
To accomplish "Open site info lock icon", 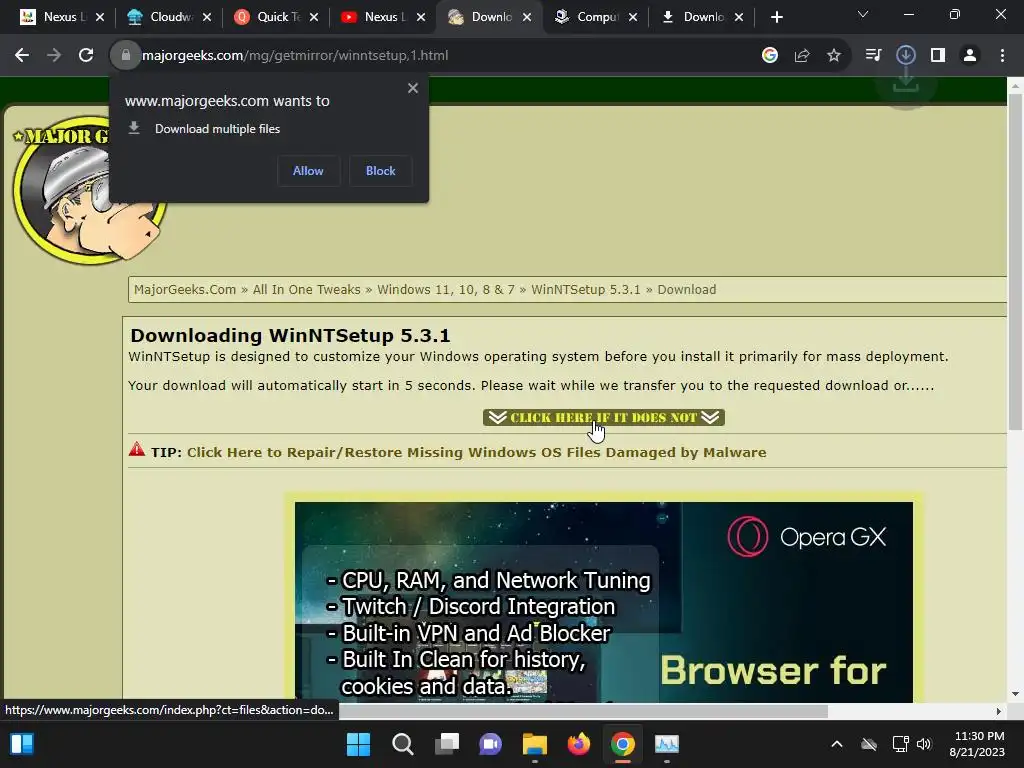I will click(125, 56).
